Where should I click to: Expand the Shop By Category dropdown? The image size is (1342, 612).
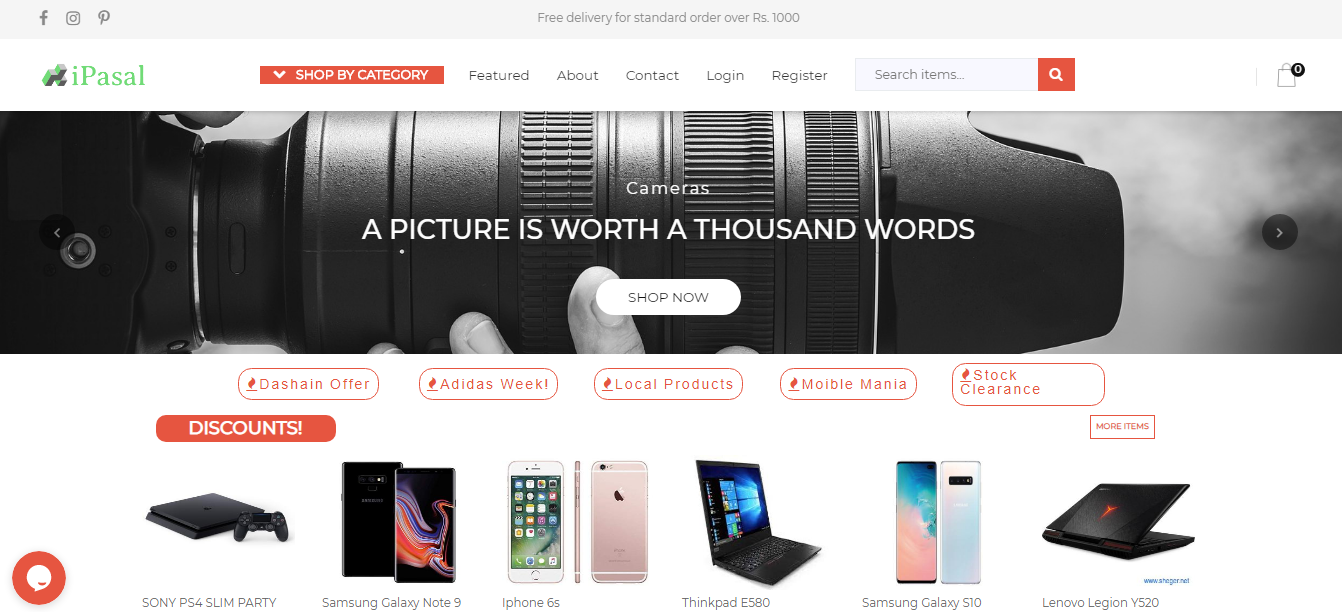[x=352, y=75]
